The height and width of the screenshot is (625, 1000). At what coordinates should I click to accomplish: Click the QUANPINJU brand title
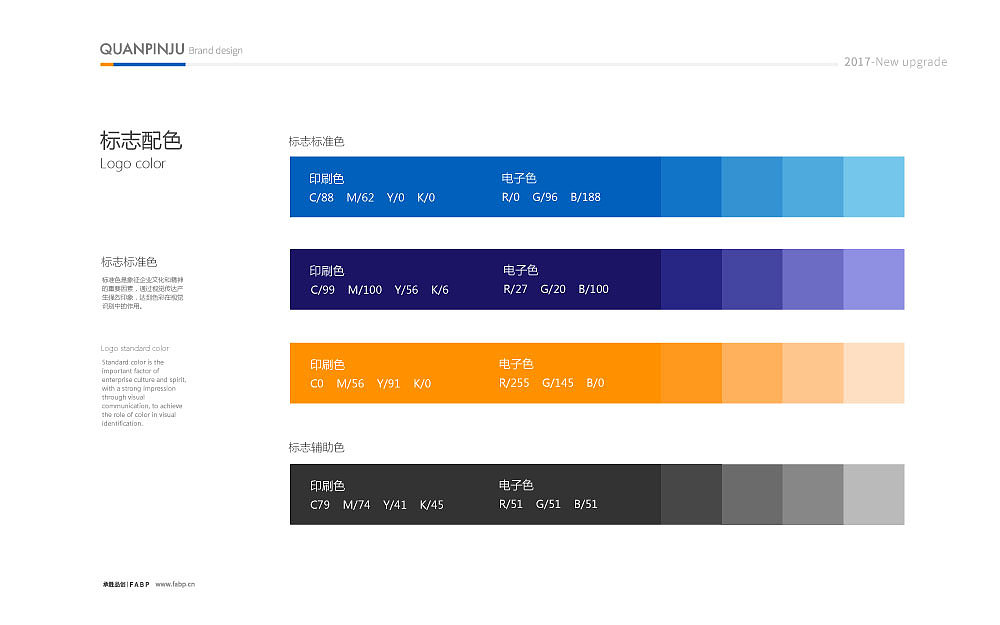pos(142,49)
